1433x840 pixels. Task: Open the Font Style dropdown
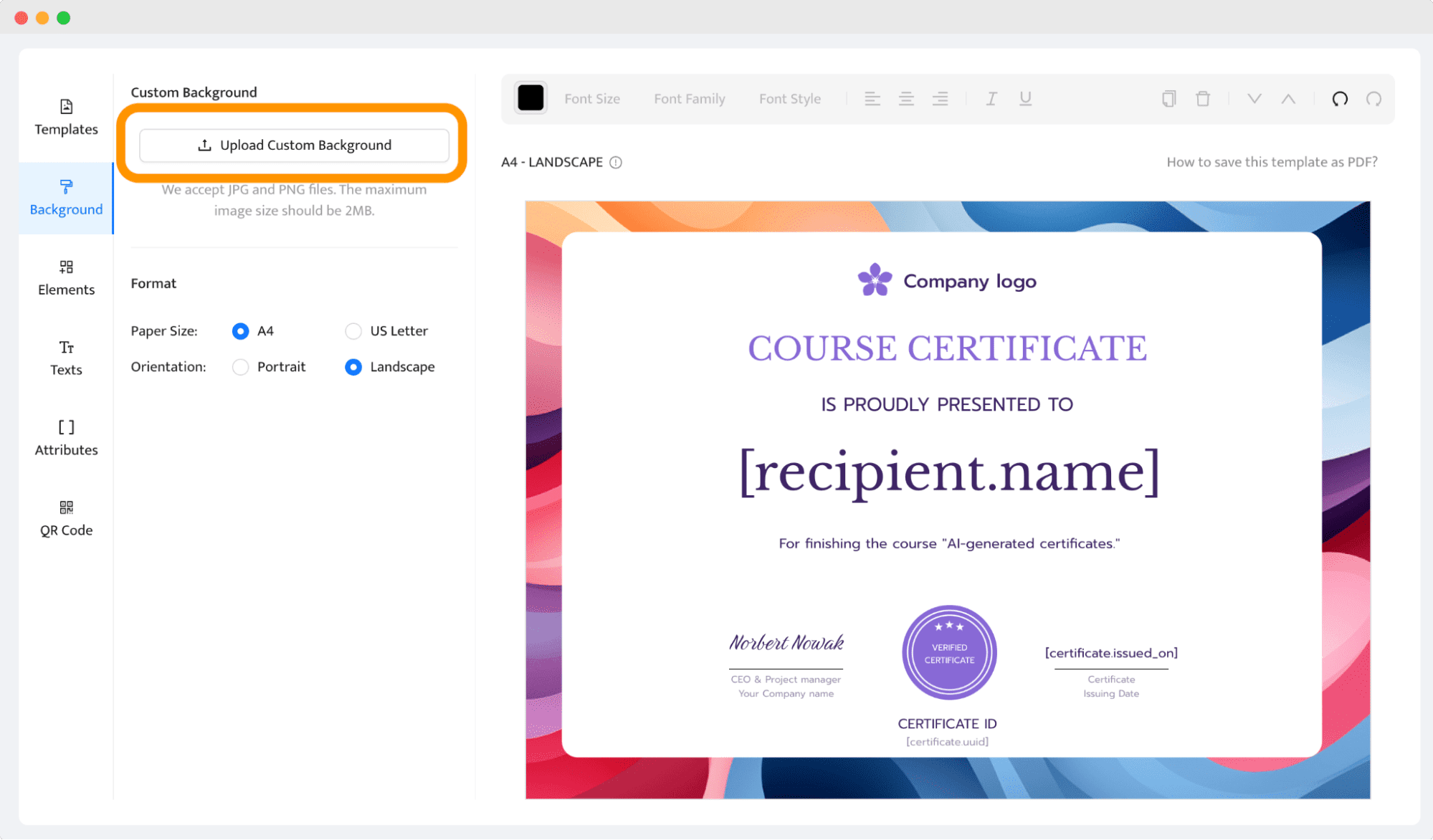(x=790, y=99)
